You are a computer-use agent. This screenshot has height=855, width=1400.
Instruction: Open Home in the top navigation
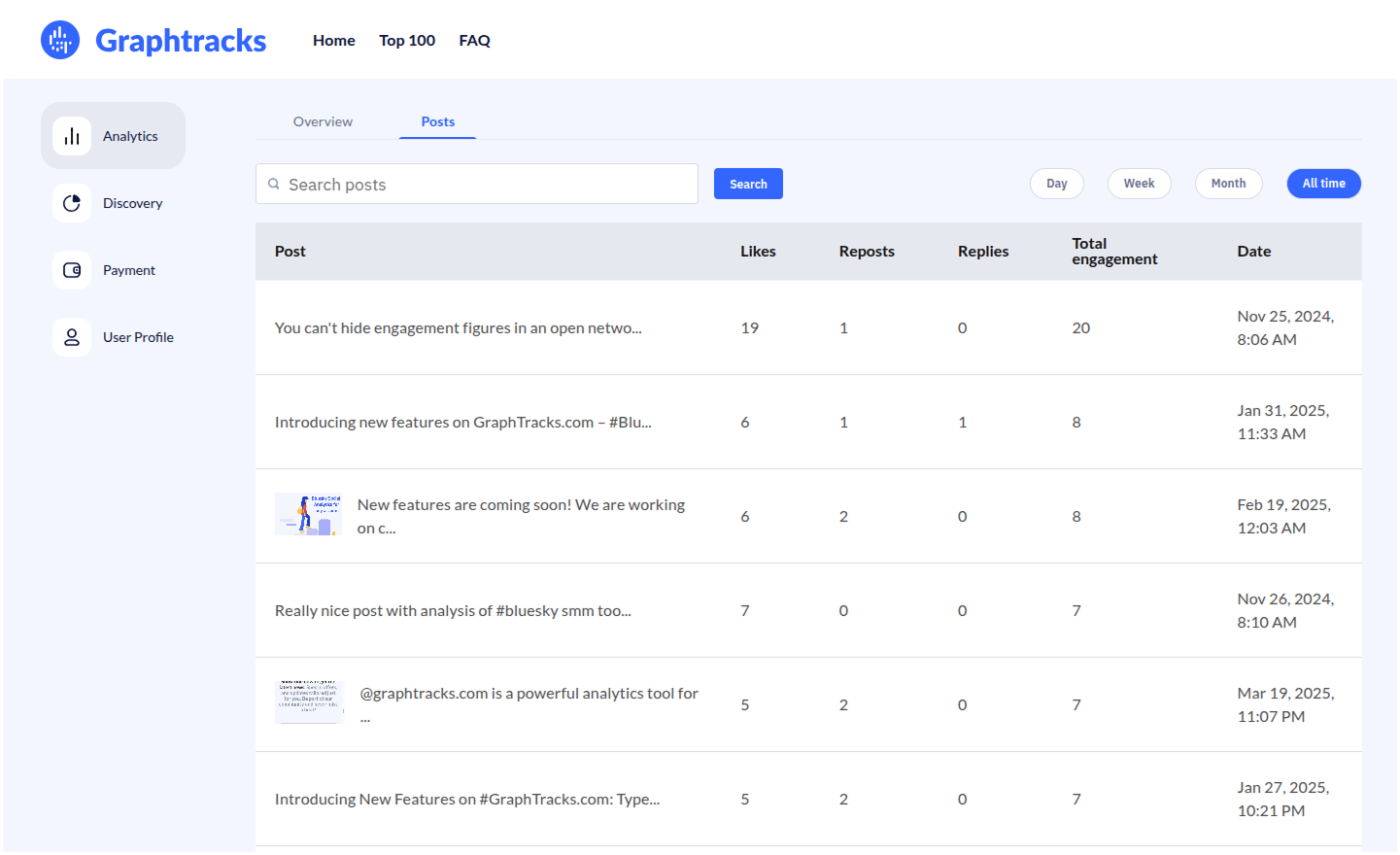[x=334, y=40]
